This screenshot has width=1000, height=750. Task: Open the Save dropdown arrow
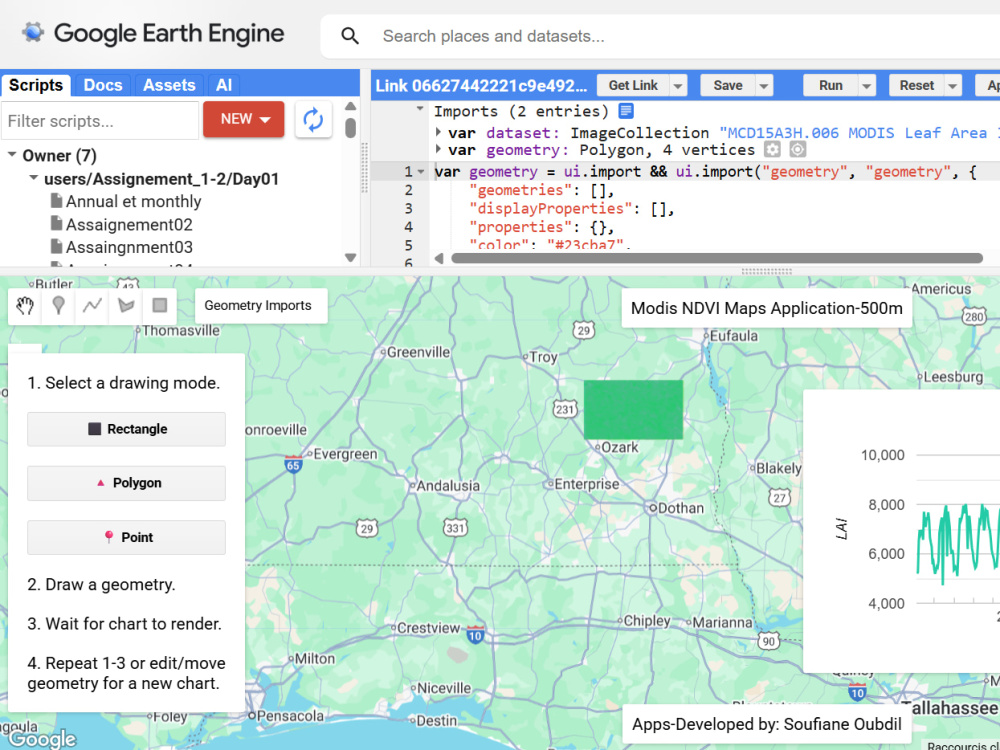(x=763, y=85)
